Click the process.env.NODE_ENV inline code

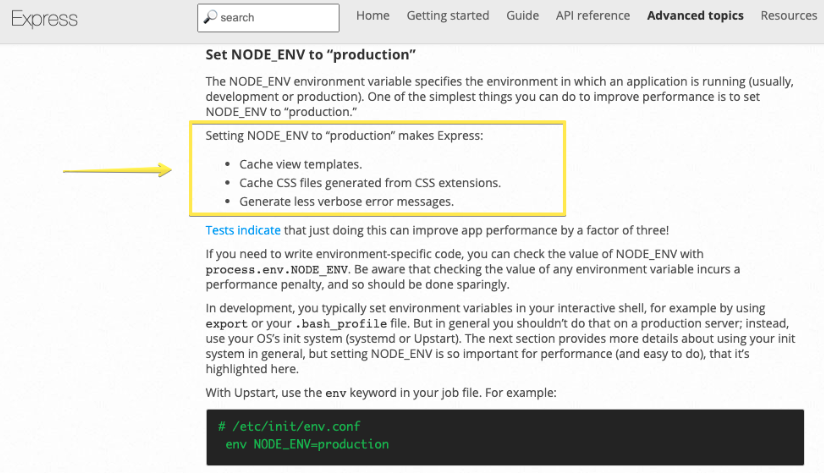tap(276, 270)
